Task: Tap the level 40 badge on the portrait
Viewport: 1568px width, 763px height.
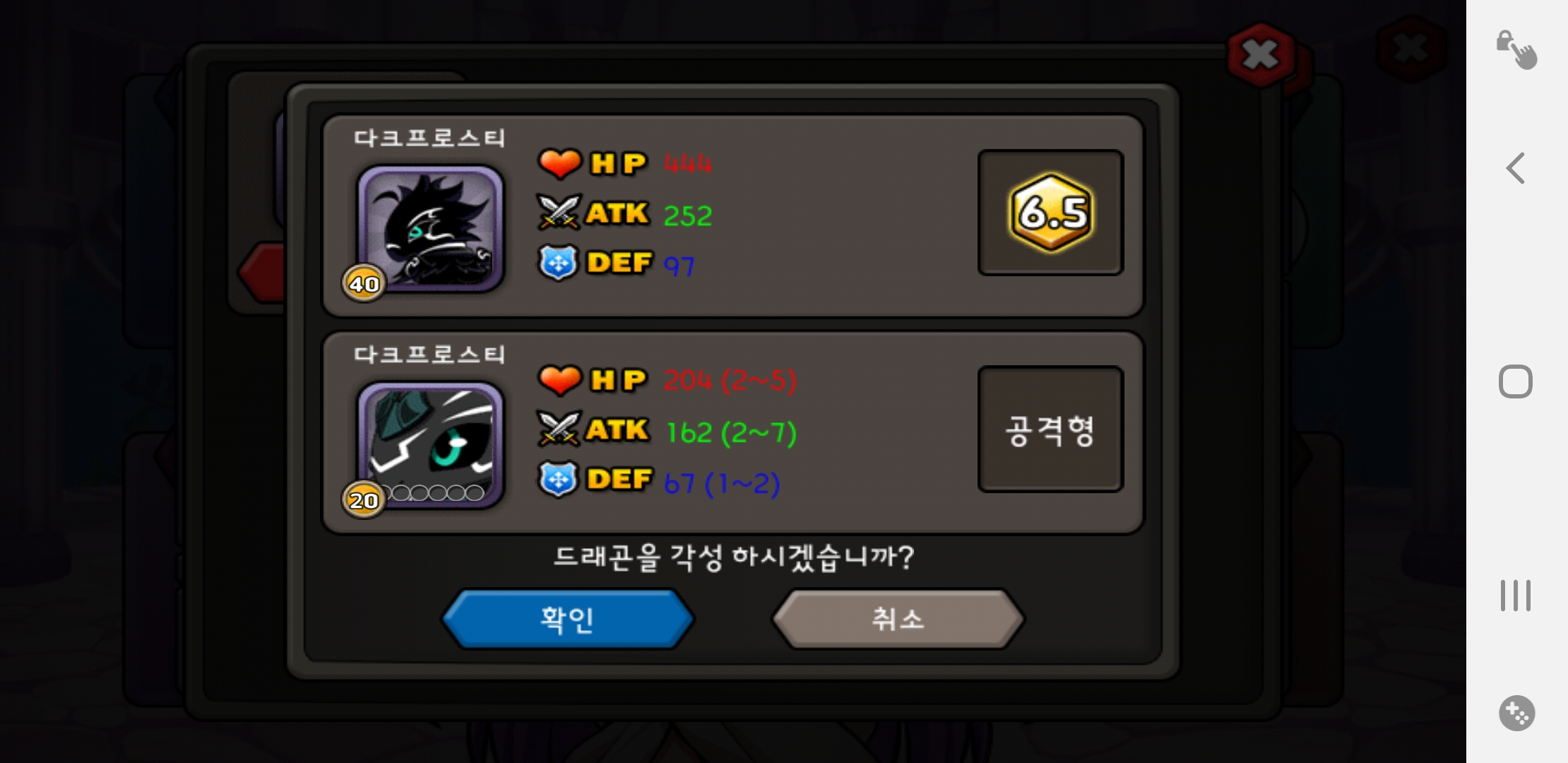Action: 364,283
